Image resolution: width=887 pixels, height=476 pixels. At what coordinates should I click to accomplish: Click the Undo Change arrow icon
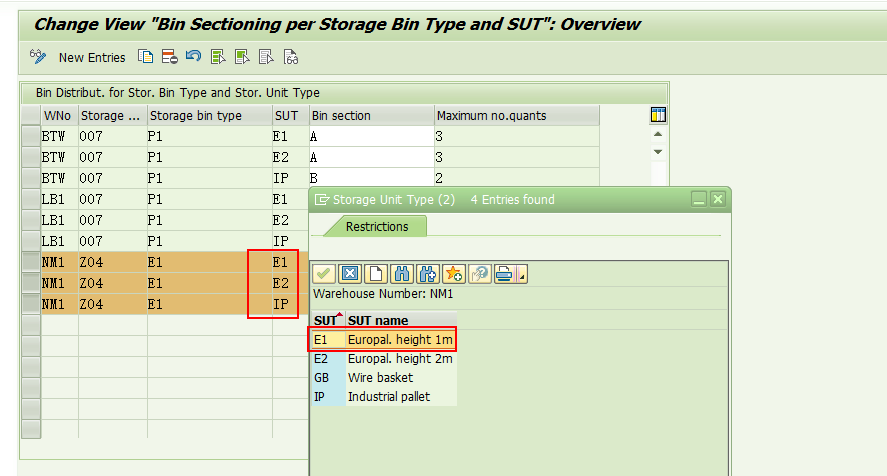point(193,56)
